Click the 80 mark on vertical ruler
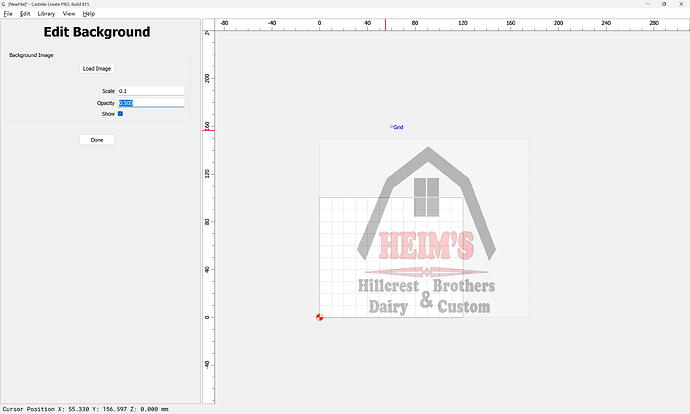 pyautogui.click(x=207, y=222)
